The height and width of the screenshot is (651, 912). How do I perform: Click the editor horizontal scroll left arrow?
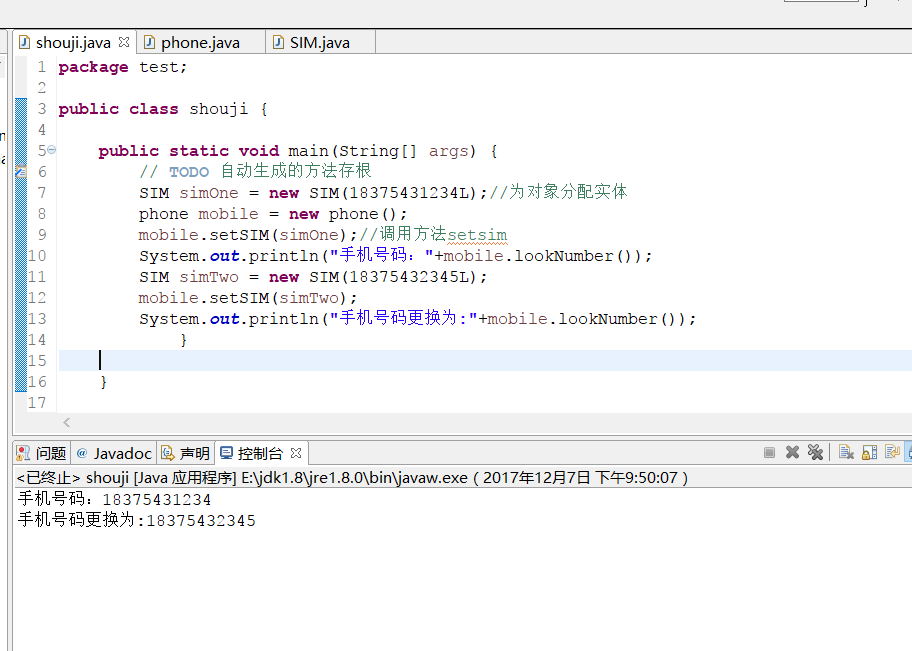coord(67,423)
